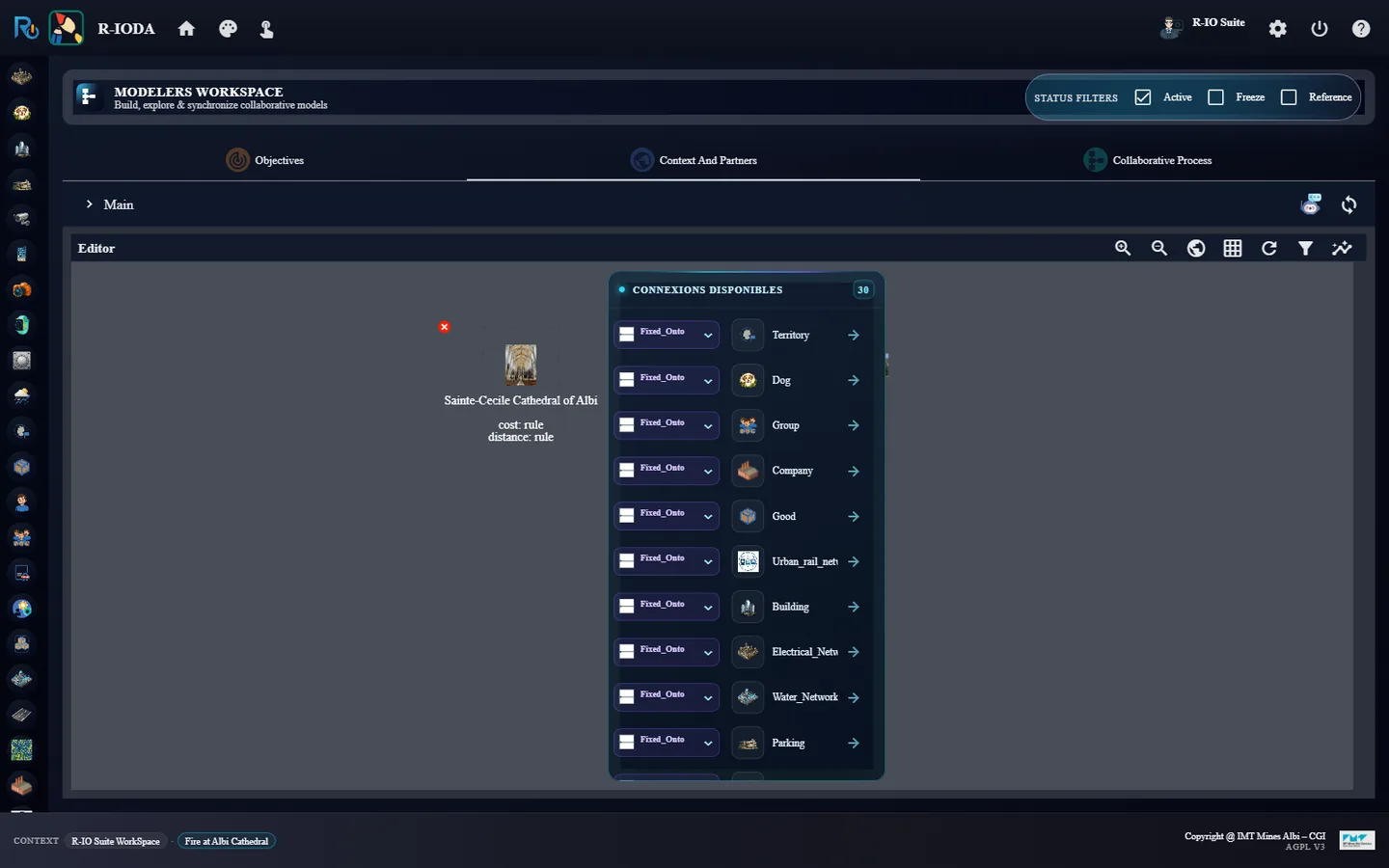Click the arrow to connect Group
Viewport: 1389px width, 868px height.
tap(854, 425)
